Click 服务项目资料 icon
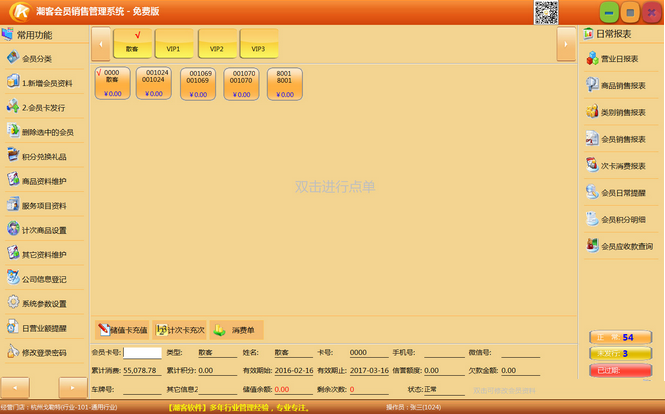Screen dimensions: 665x414 click(13, 204)
